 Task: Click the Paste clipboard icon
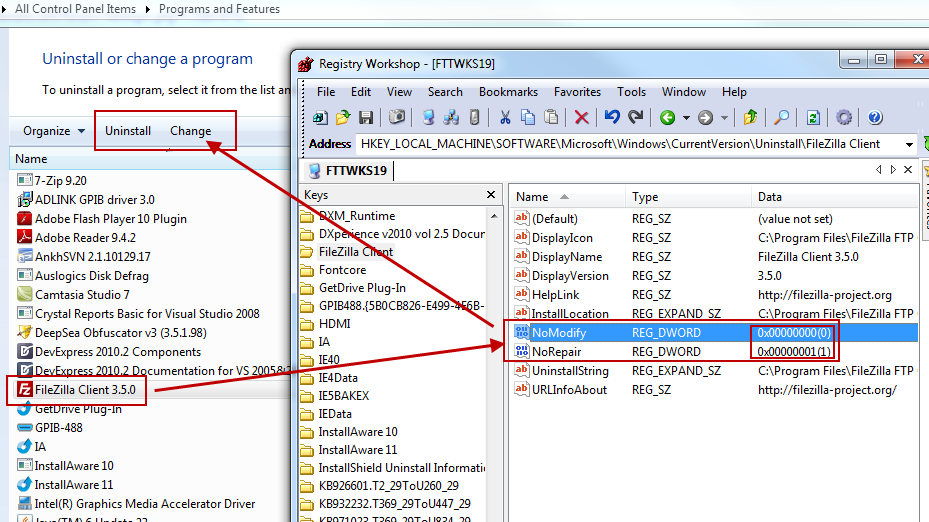(x=551, y=117)
